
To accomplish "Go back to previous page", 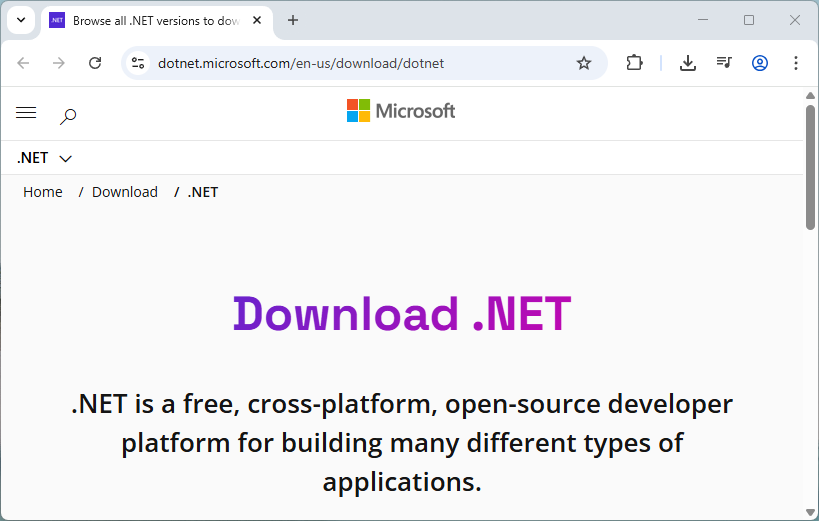I will (x=24, y=63).
